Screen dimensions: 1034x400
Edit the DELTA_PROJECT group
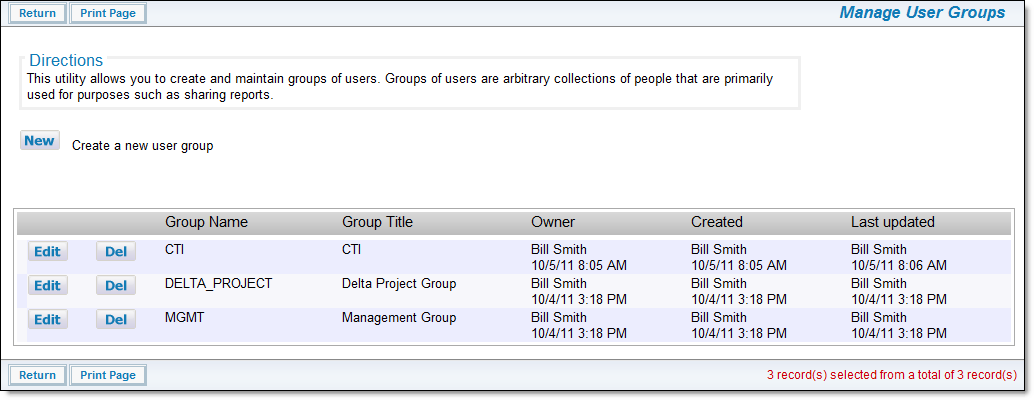pyautogui.click(x=47, y=285)
